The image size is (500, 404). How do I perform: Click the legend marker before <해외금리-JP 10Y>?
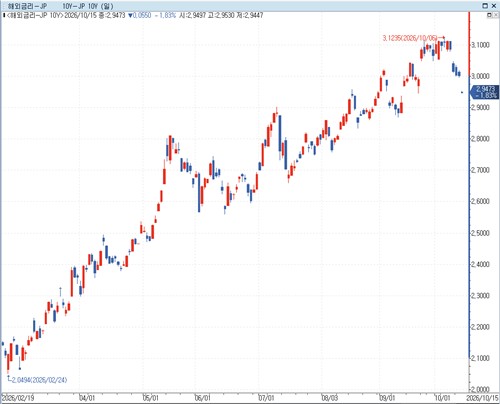[x=4, y=15]
